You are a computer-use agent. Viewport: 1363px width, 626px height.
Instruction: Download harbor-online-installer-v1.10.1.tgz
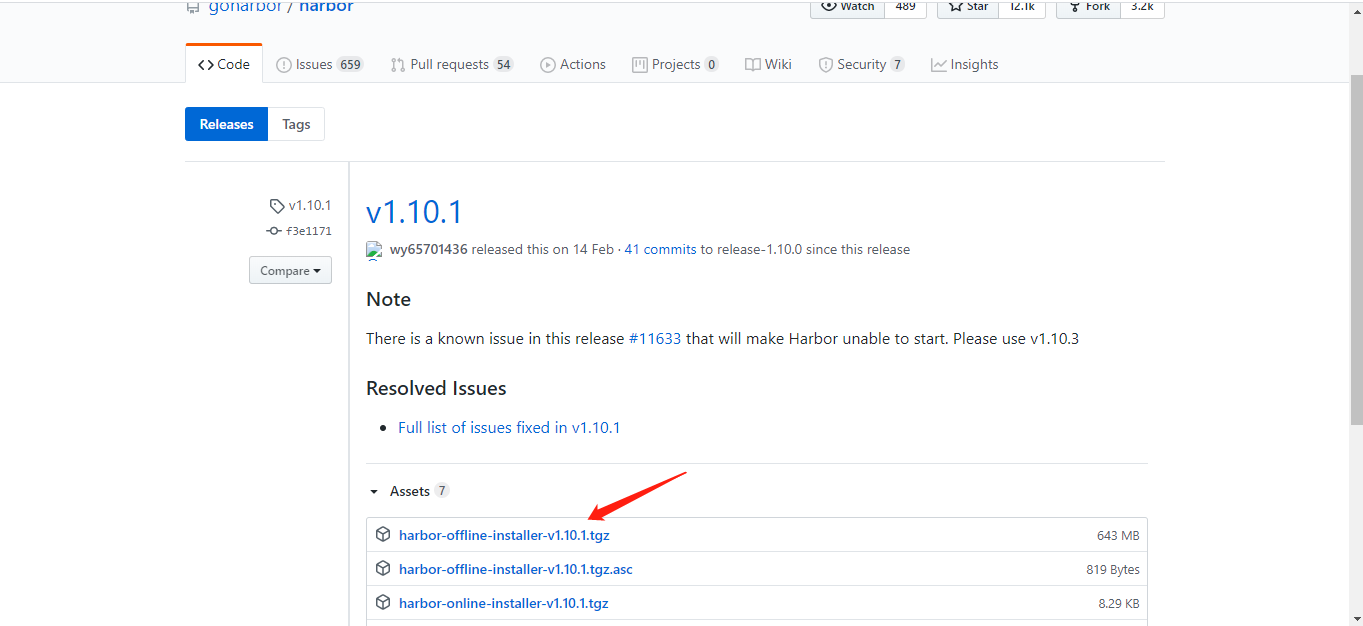pos(504,603)
